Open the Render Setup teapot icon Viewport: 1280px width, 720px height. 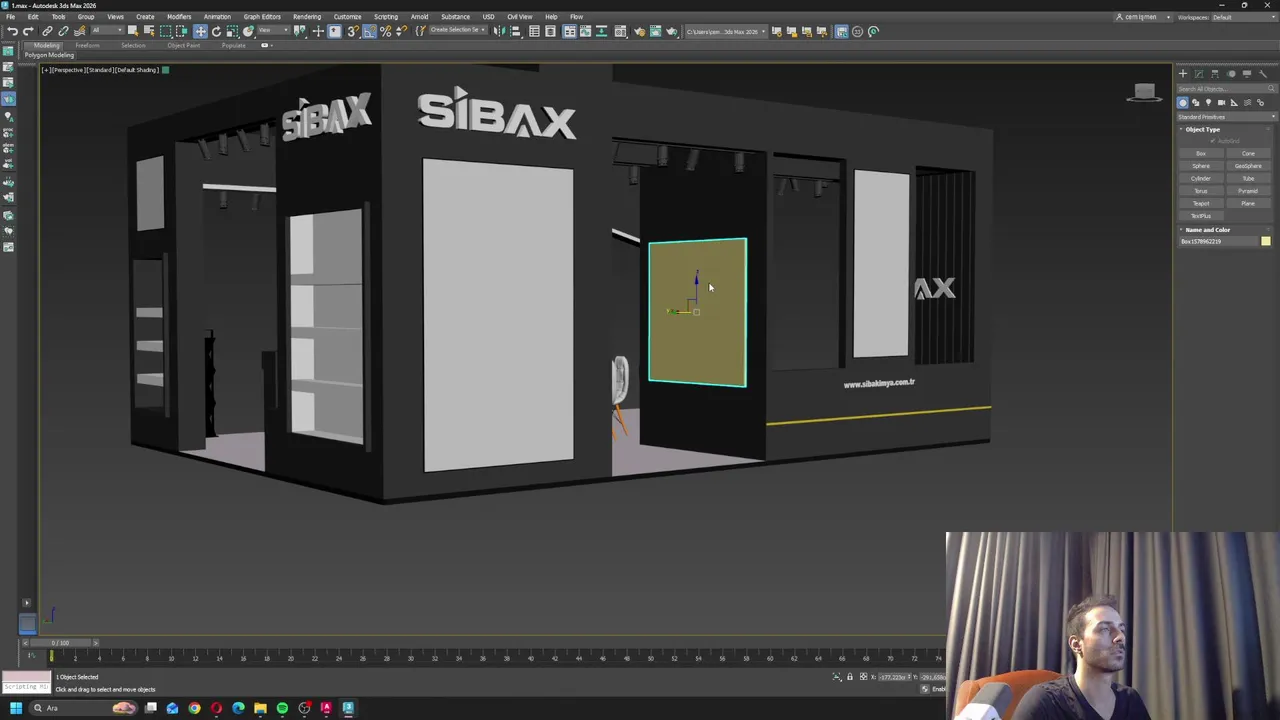[x=640, y=31]
